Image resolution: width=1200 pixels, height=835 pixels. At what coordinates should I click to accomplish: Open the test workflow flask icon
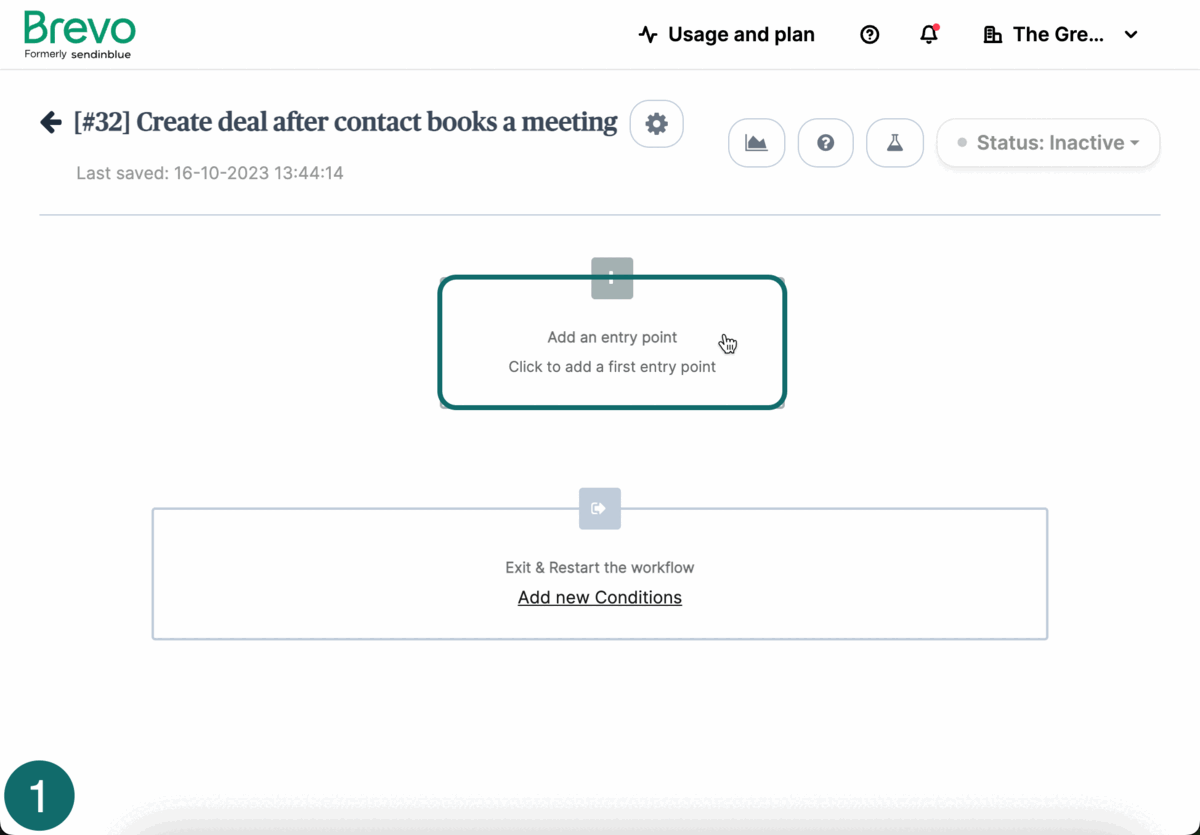pyautogui.click(x=895, y=143)
